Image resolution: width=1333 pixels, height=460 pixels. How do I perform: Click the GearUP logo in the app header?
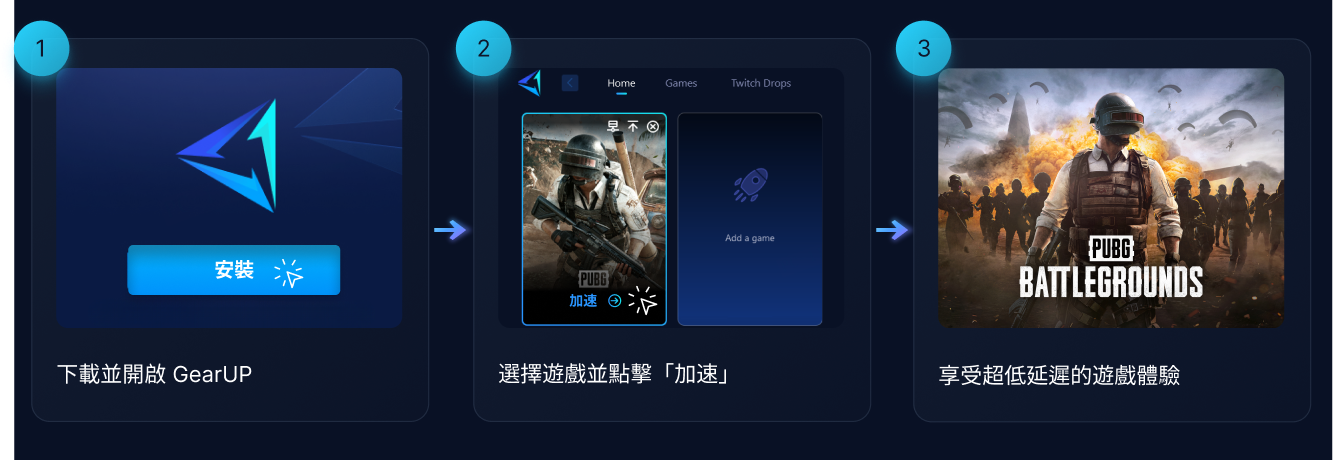(x=529, y=83)
